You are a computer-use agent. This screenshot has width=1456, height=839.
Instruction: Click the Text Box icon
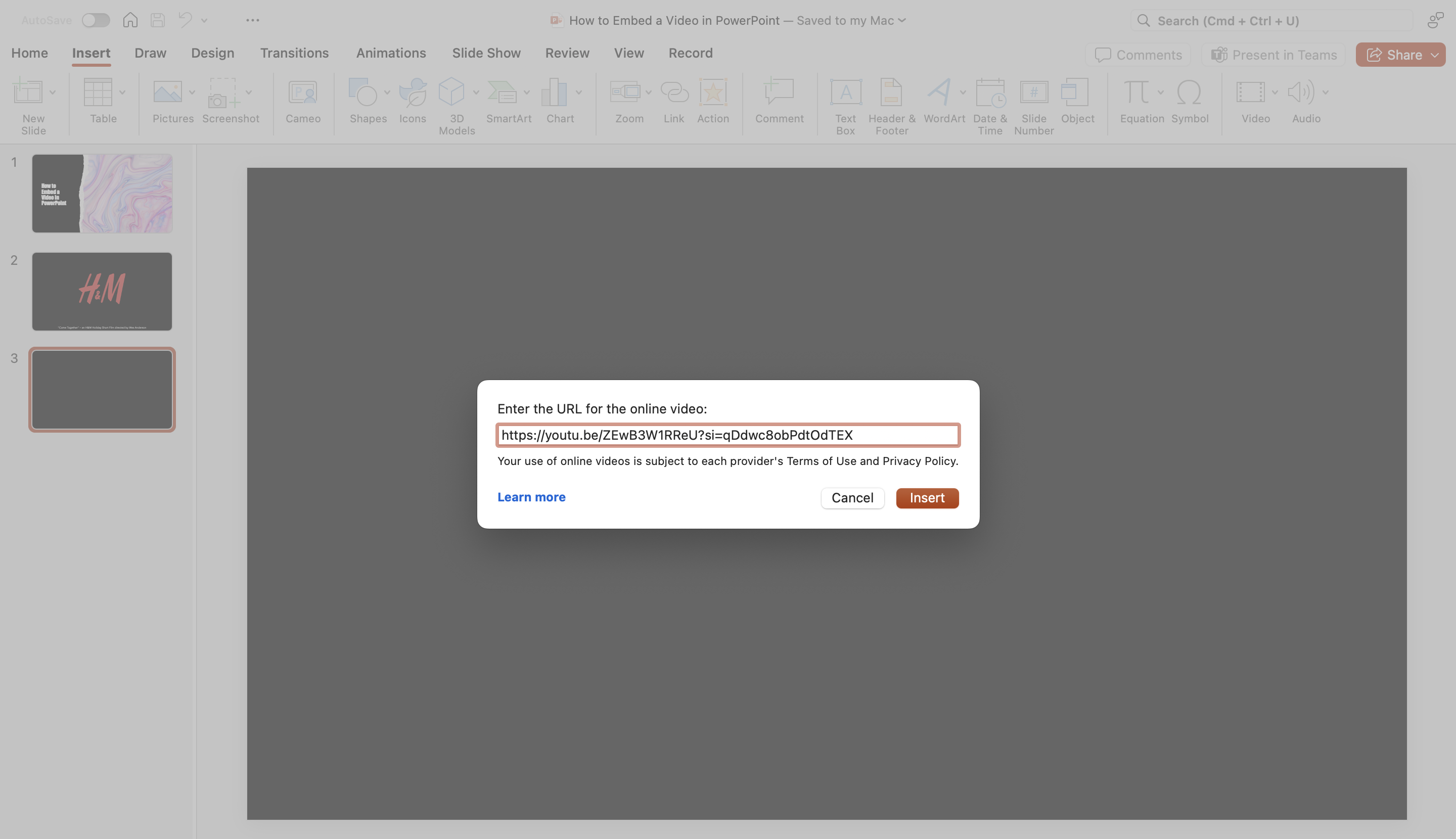pyautogui.click(x=846, y=92)
